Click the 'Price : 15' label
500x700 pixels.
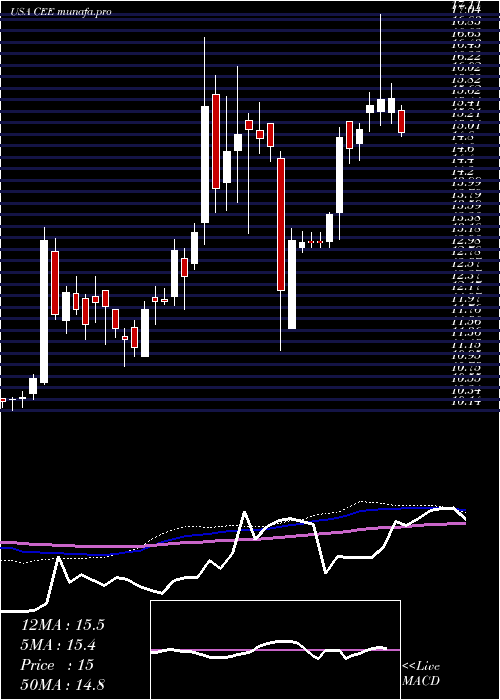click(57, 665)
